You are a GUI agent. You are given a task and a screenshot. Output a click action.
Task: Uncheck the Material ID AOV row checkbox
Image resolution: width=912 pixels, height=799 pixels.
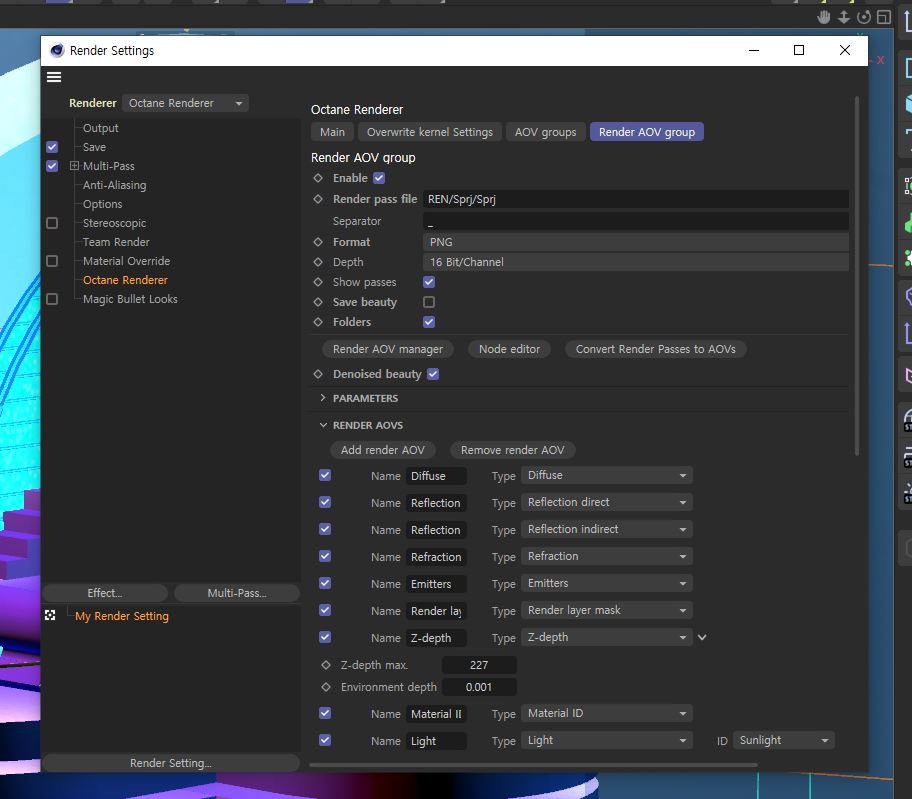coord(325,713)
